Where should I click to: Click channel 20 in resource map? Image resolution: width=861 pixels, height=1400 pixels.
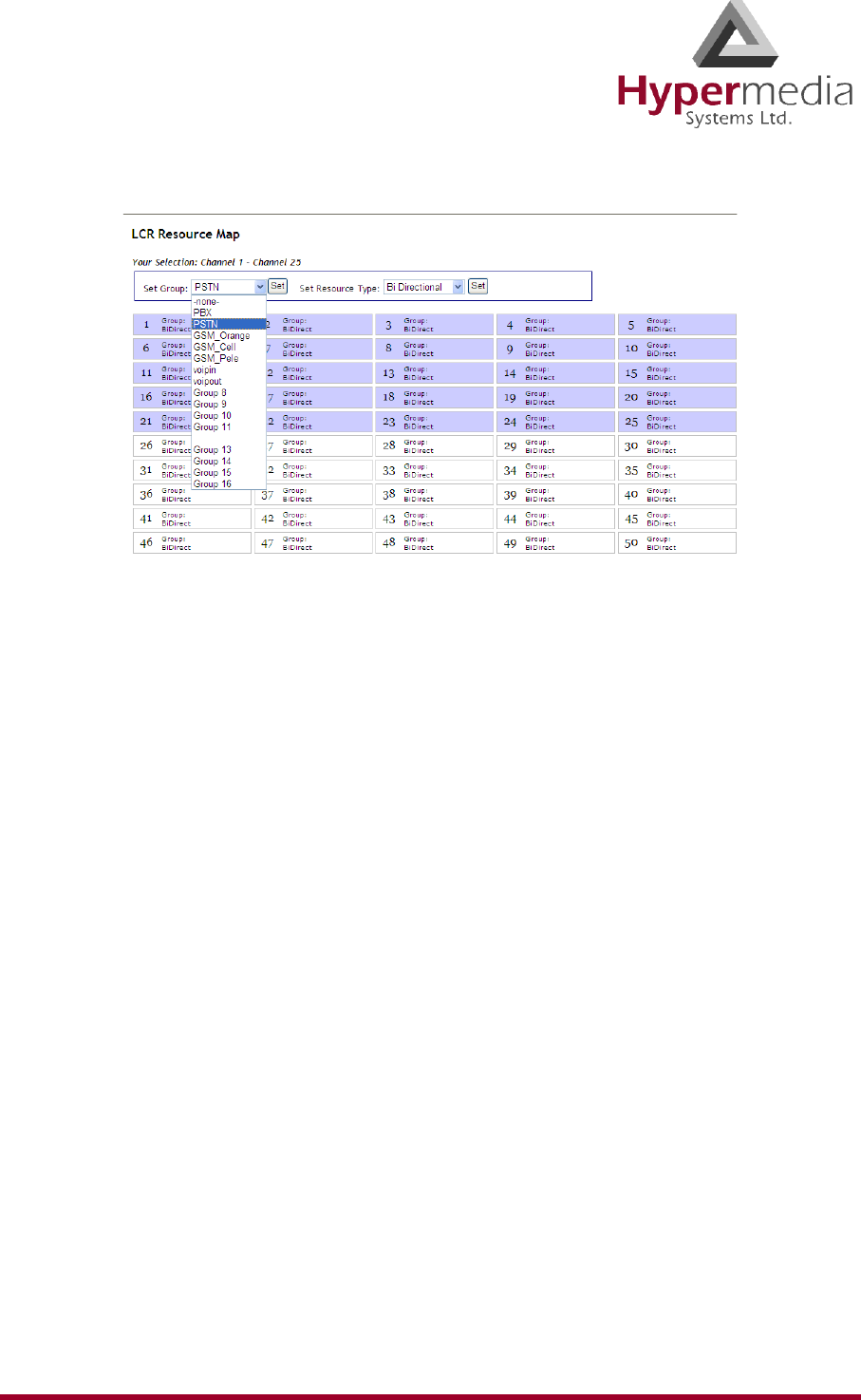677,397
